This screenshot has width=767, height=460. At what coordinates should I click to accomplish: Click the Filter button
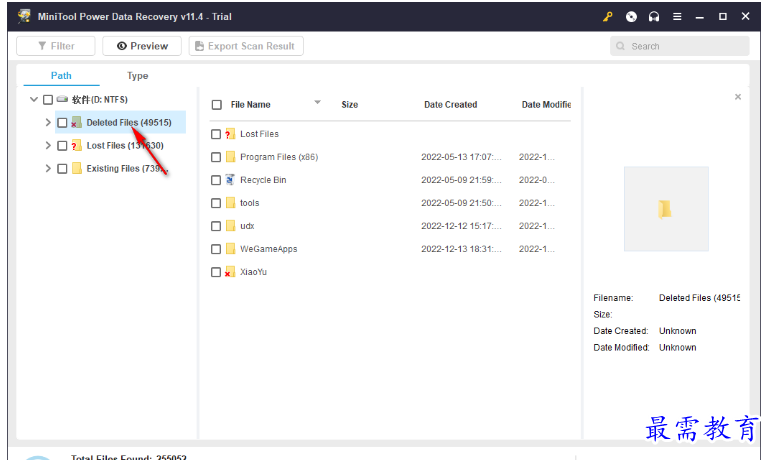click(56, 46)
